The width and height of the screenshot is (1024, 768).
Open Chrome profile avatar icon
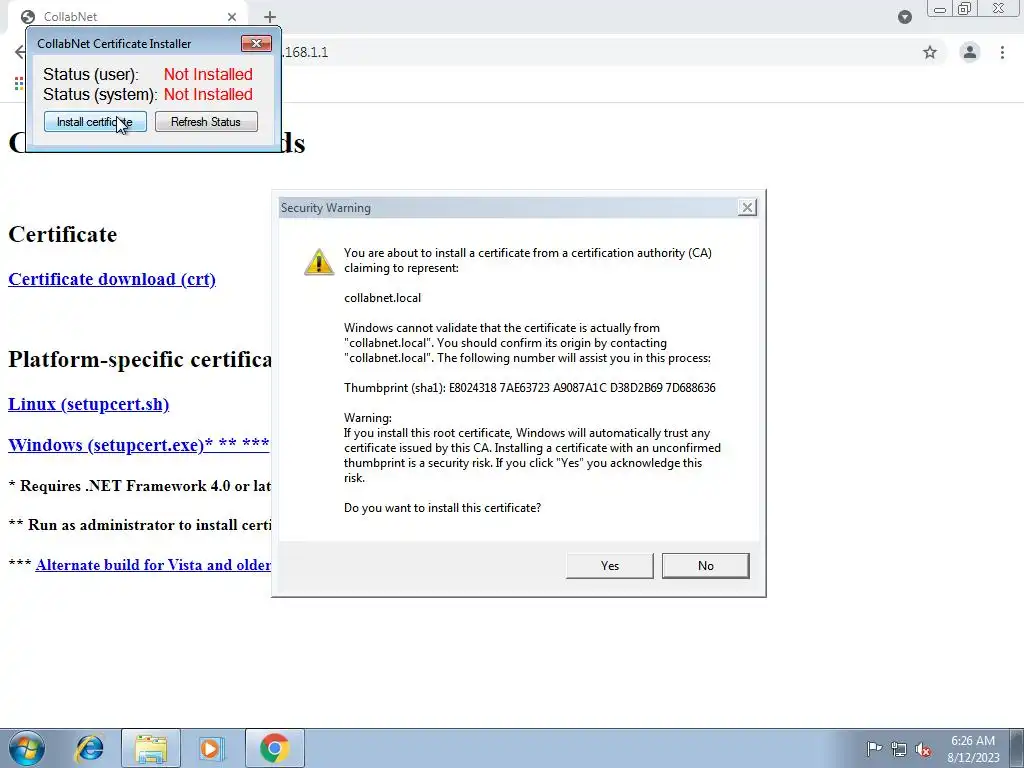coord(970,52)
